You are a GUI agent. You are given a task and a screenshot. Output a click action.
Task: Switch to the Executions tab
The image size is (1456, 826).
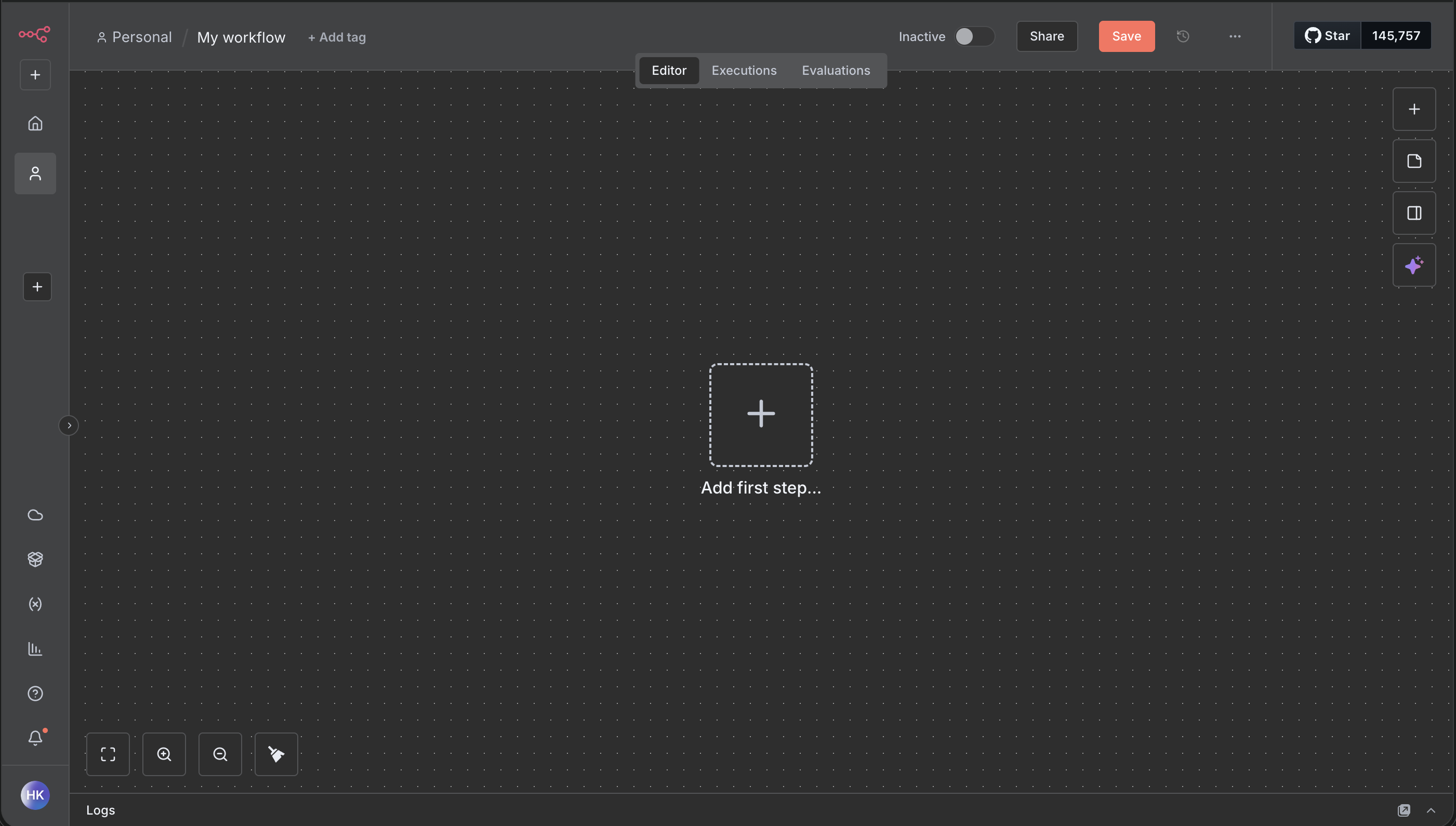744,70
